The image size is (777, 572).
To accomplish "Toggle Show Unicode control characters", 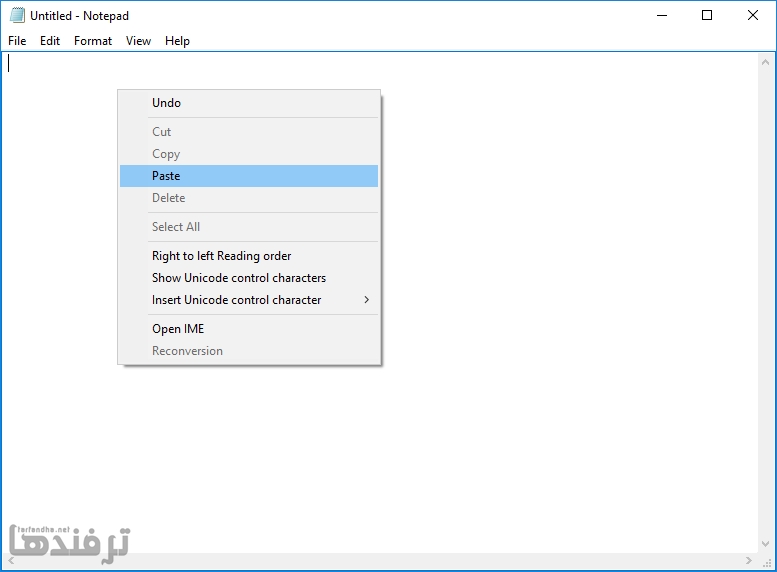I will coord(249,278).
